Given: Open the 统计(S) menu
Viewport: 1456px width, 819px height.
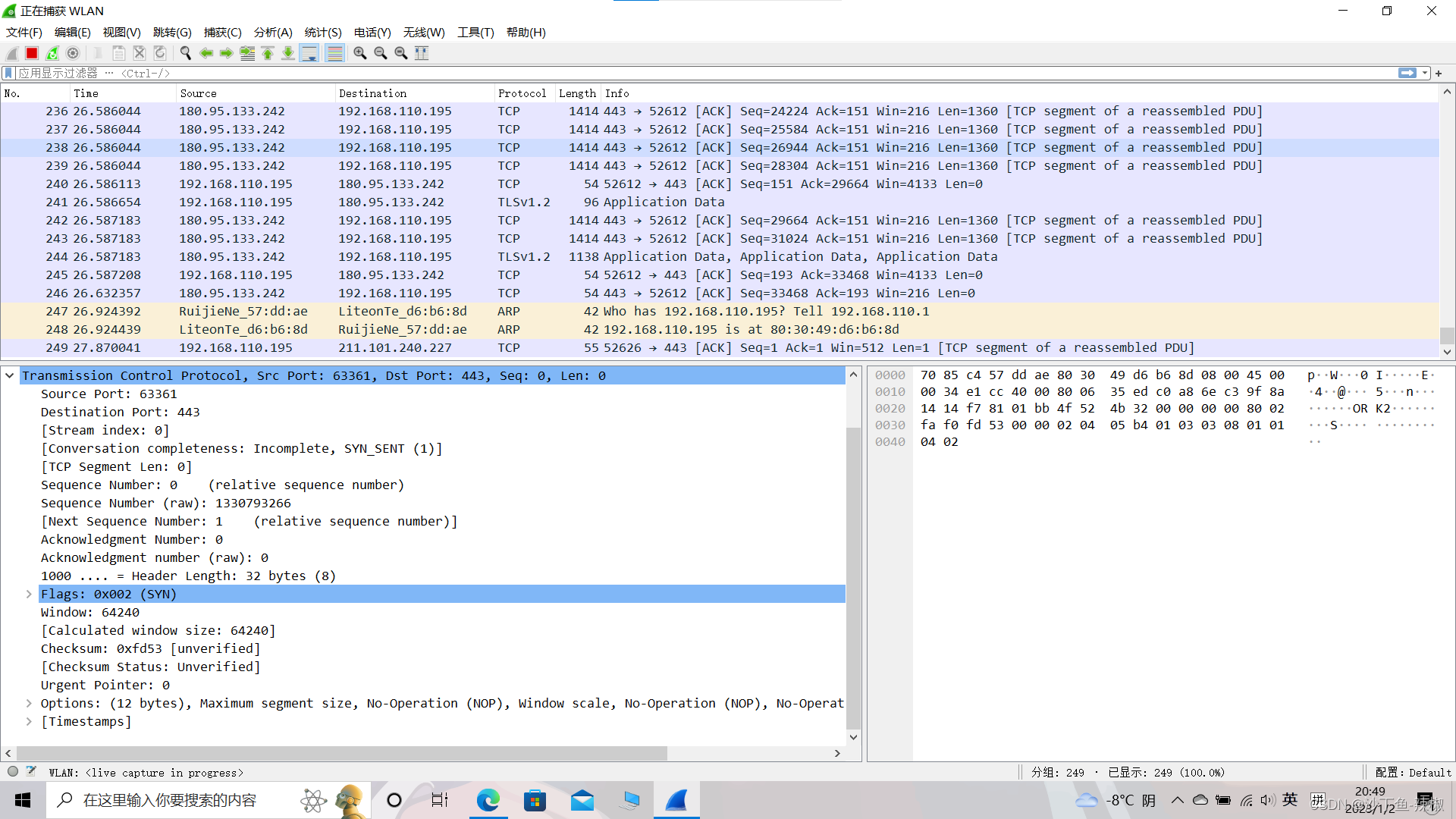Looking at the screenshot, I should [323, 32].
